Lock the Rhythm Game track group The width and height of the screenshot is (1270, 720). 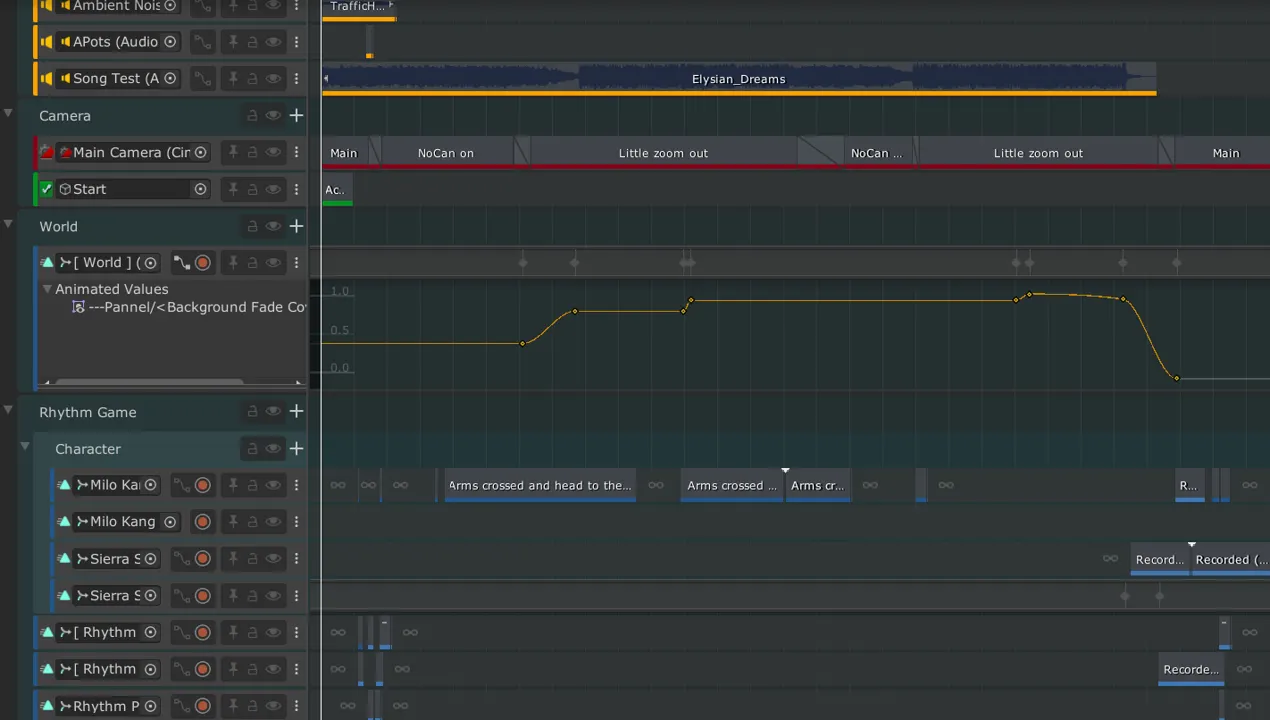(253, 412)
